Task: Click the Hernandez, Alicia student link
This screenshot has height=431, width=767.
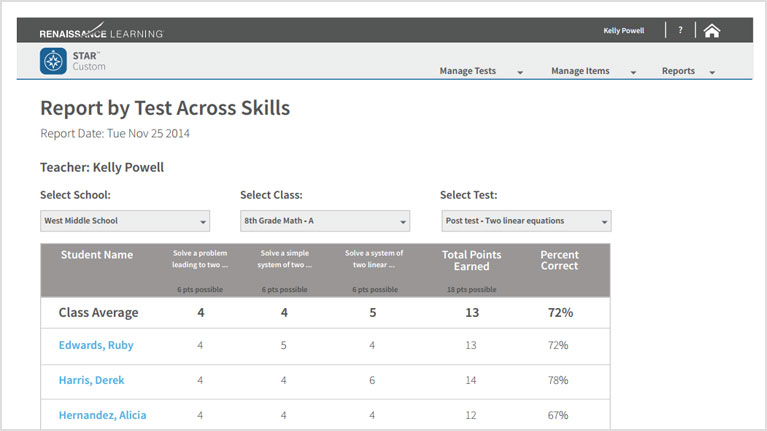Action: tap(103, 415)
